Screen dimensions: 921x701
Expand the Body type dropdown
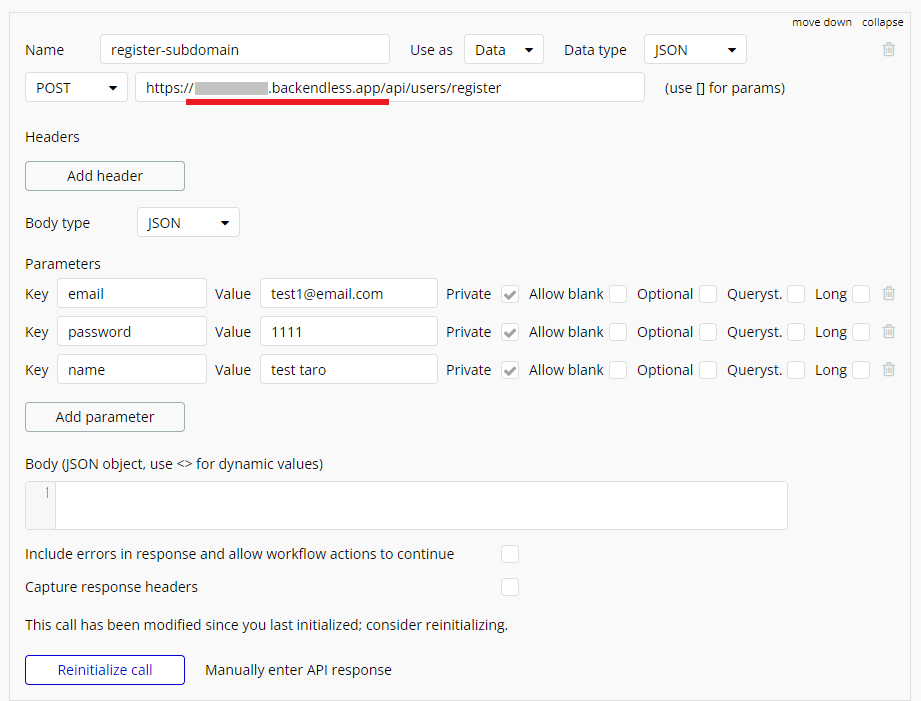click(188, 223)
